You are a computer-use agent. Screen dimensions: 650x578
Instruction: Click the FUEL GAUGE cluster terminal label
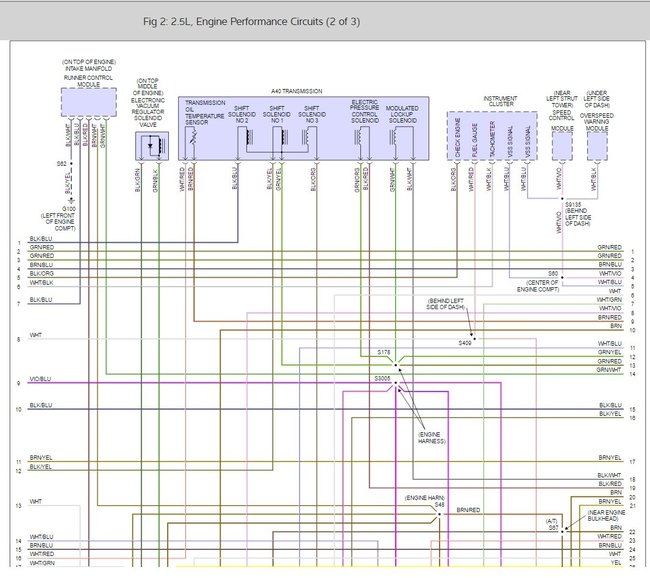click(475, 140)
